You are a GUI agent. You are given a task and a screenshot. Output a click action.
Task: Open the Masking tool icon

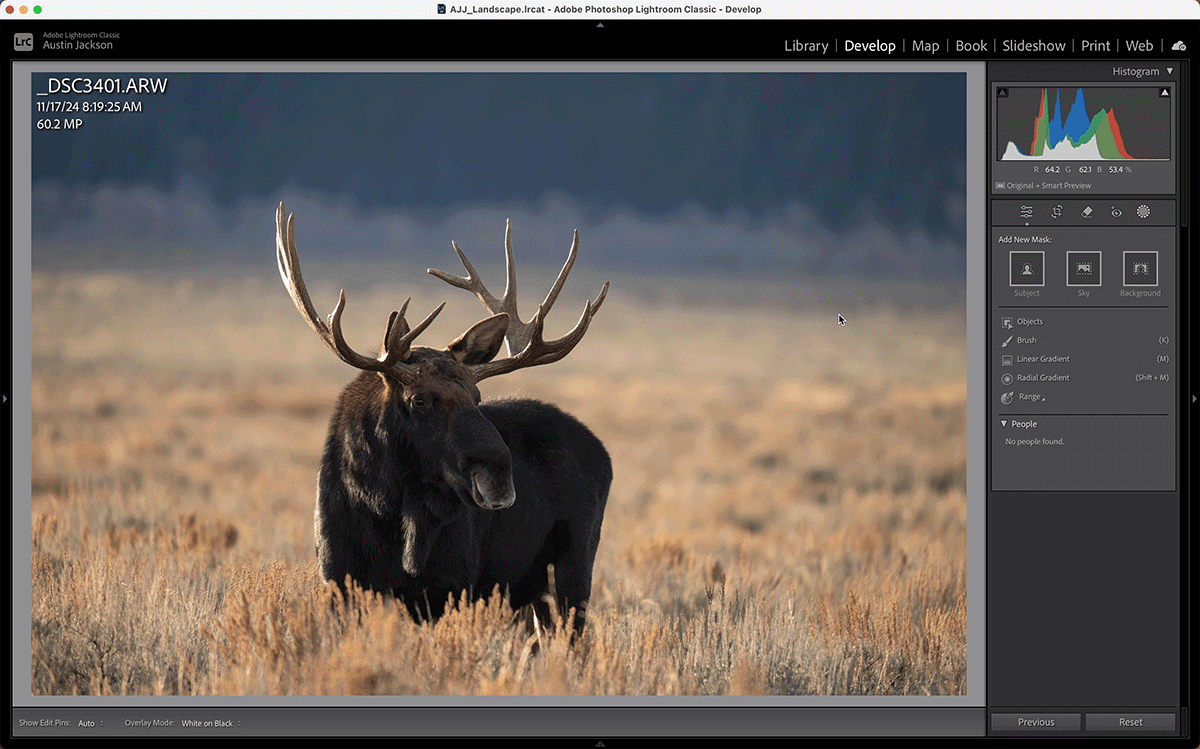click(1143, 212)
